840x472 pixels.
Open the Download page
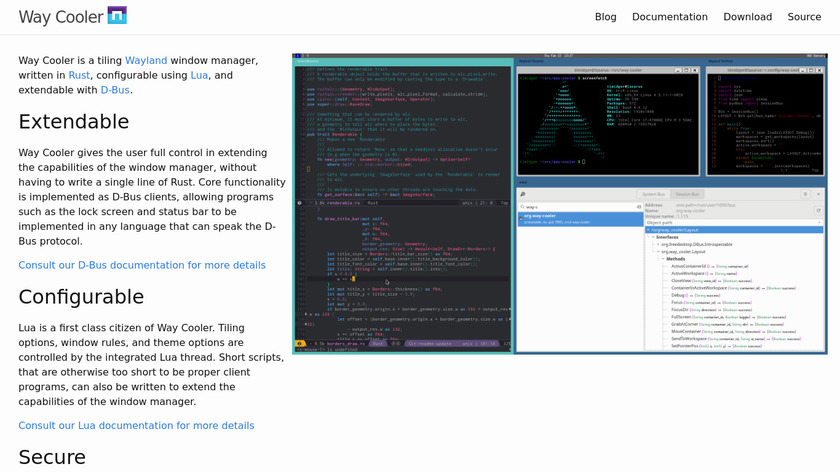click(747, 17)
